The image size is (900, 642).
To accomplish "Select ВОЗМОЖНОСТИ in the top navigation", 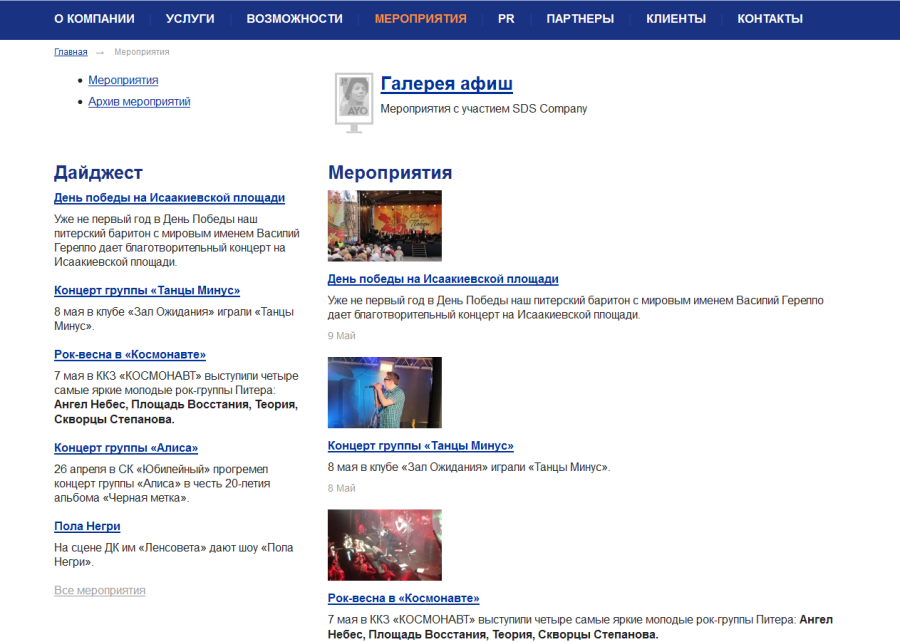I will coord(294,19).
